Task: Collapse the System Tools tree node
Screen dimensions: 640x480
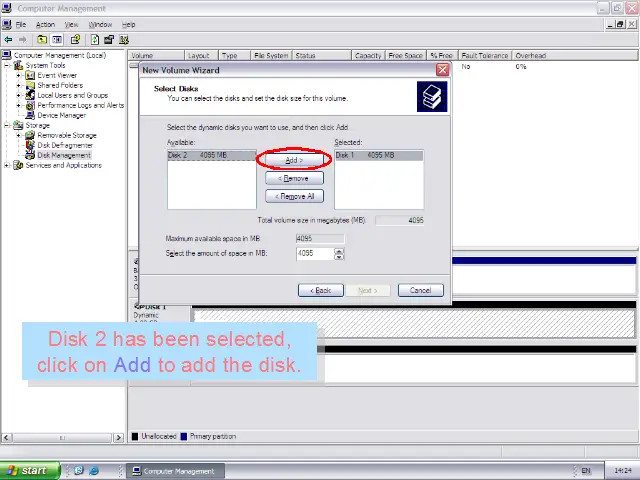Action: (x=8, y=65)
